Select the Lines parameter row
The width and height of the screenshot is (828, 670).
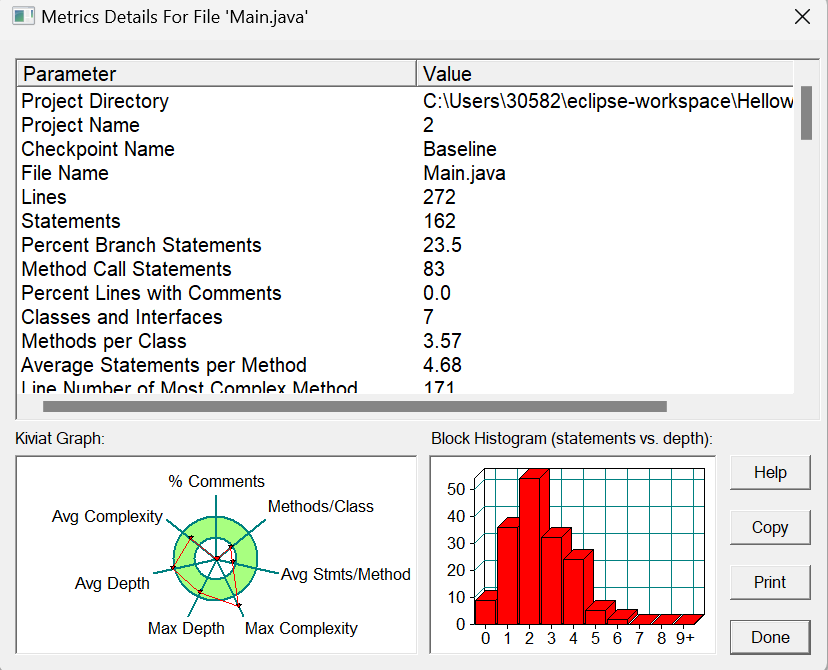click(x=406, y=197)
